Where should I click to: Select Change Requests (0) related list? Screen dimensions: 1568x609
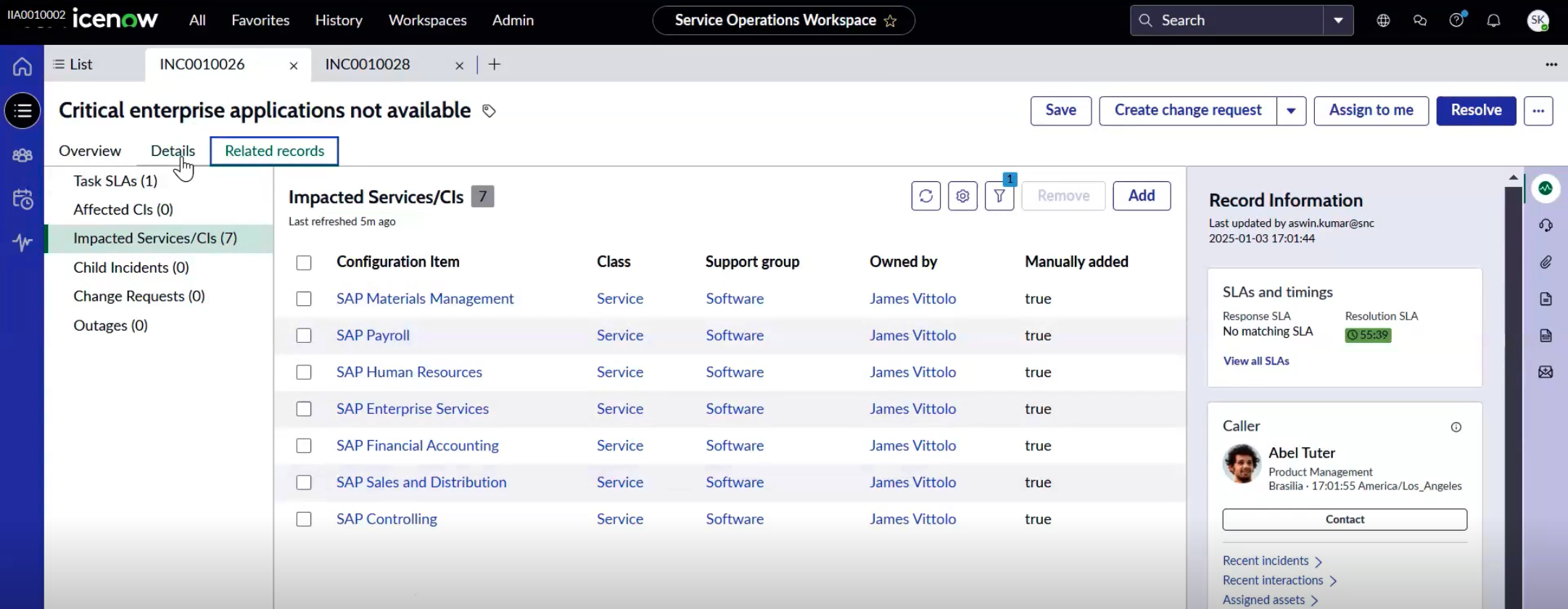click(139, 297)
